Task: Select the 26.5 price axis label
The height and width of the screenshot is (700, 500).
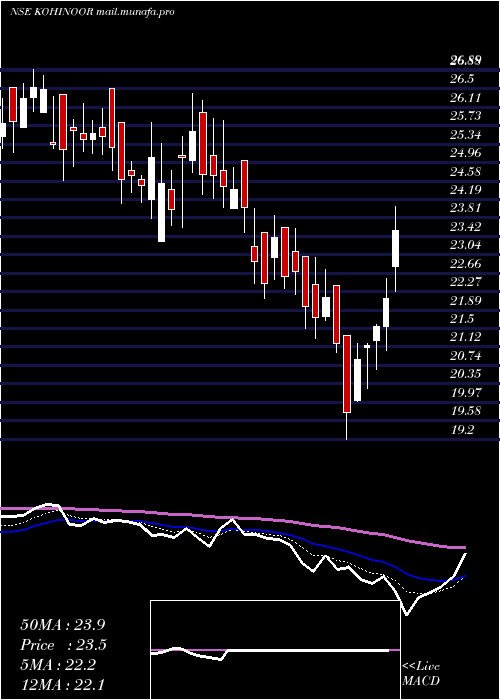Action: 462,79
